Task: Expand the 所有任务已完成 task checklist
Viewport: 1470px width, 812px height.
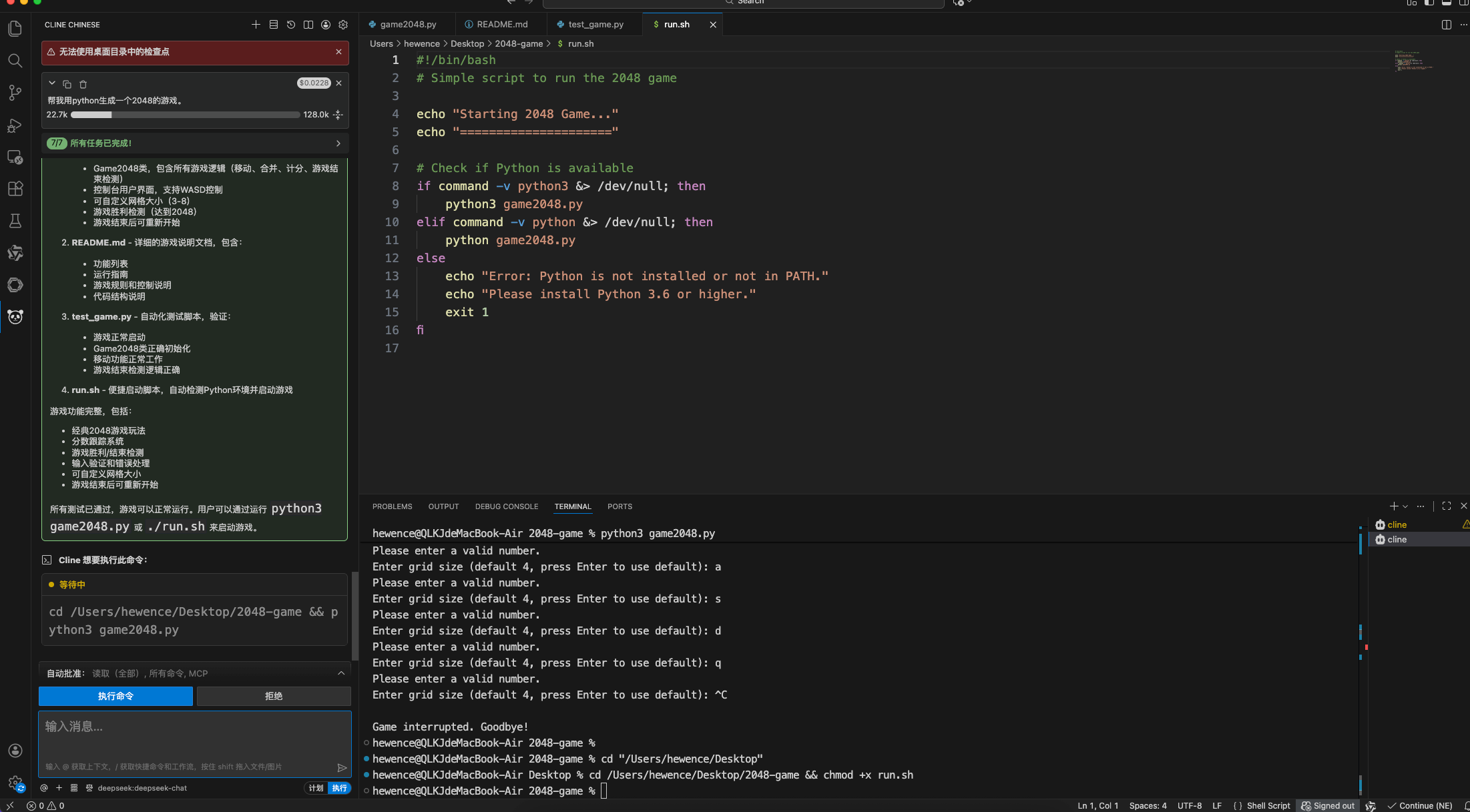Action: coord(338,143)
